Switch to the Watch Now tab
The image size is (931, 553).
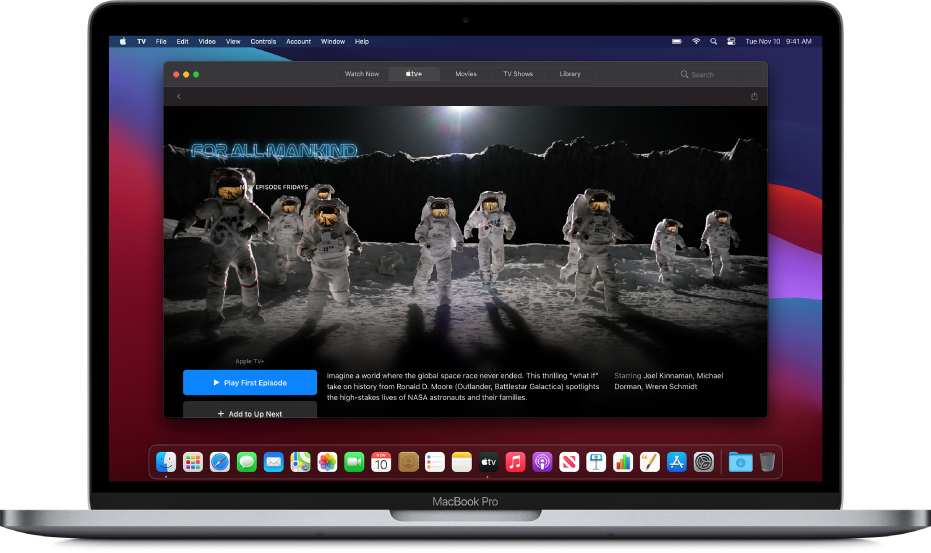[x=362, y=74]
